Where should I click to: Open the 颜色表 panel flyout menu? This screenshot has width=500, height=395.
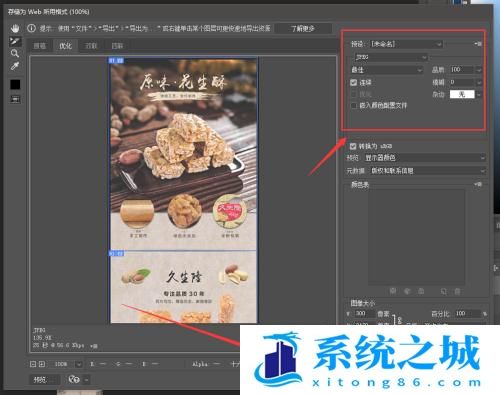[x=478, y=184]
